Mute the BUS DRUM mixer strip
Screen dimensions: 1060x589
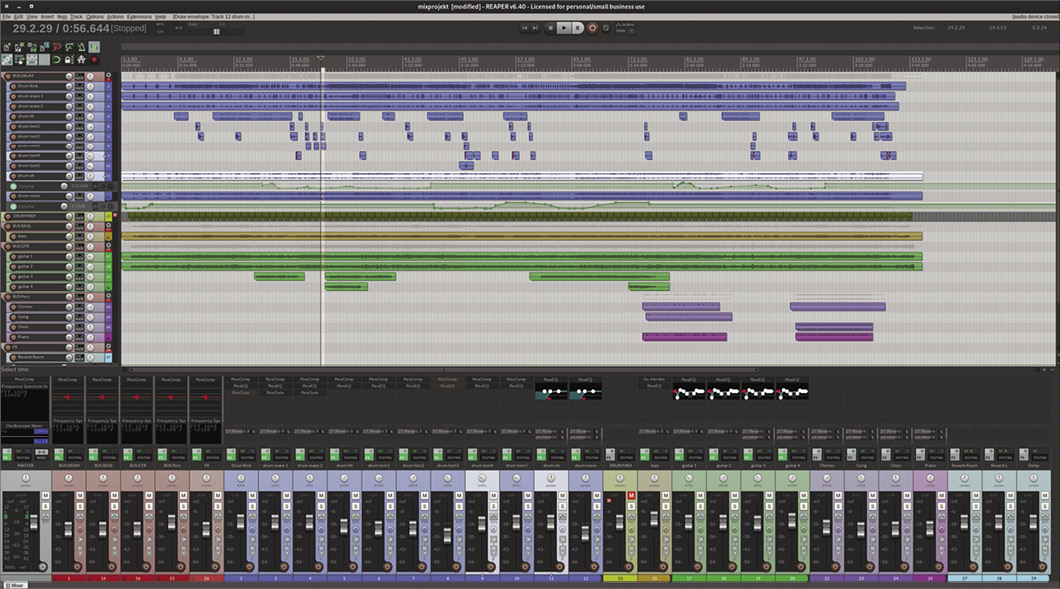click(x=80, y=495)
